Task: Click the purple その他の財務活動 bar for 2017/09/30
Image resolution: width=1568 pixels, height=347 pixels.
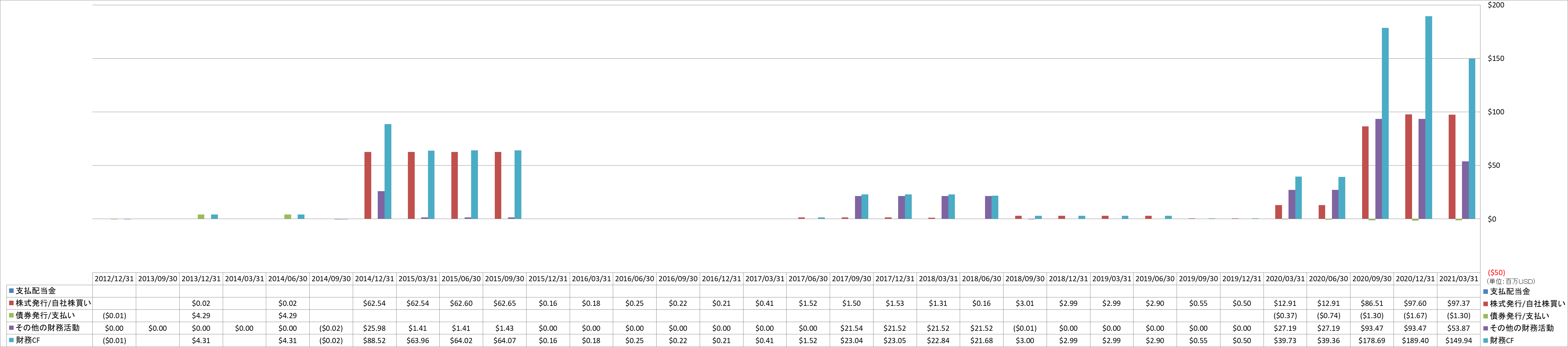Action: [858, 208]
